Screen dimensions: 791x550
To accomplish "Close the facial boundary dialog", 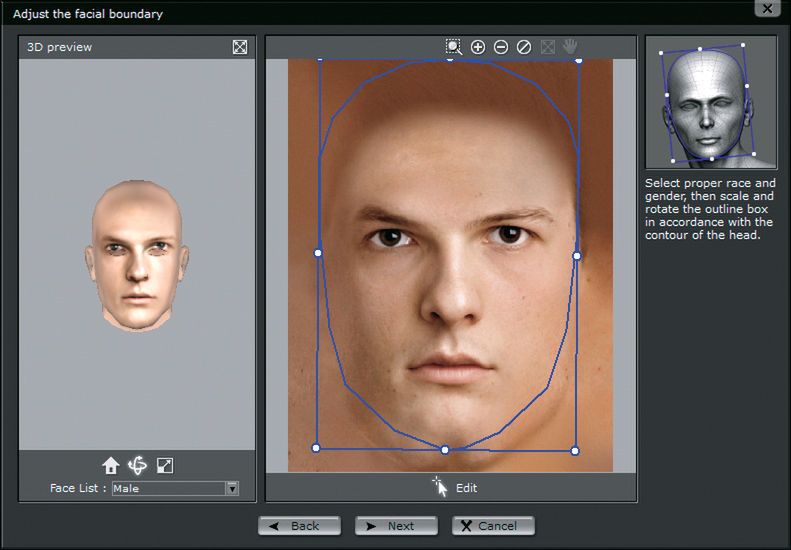I will 766,9.
